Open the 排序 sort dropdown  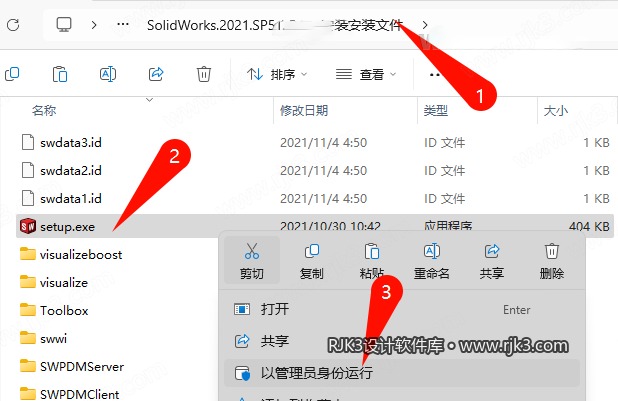(277, 74)
